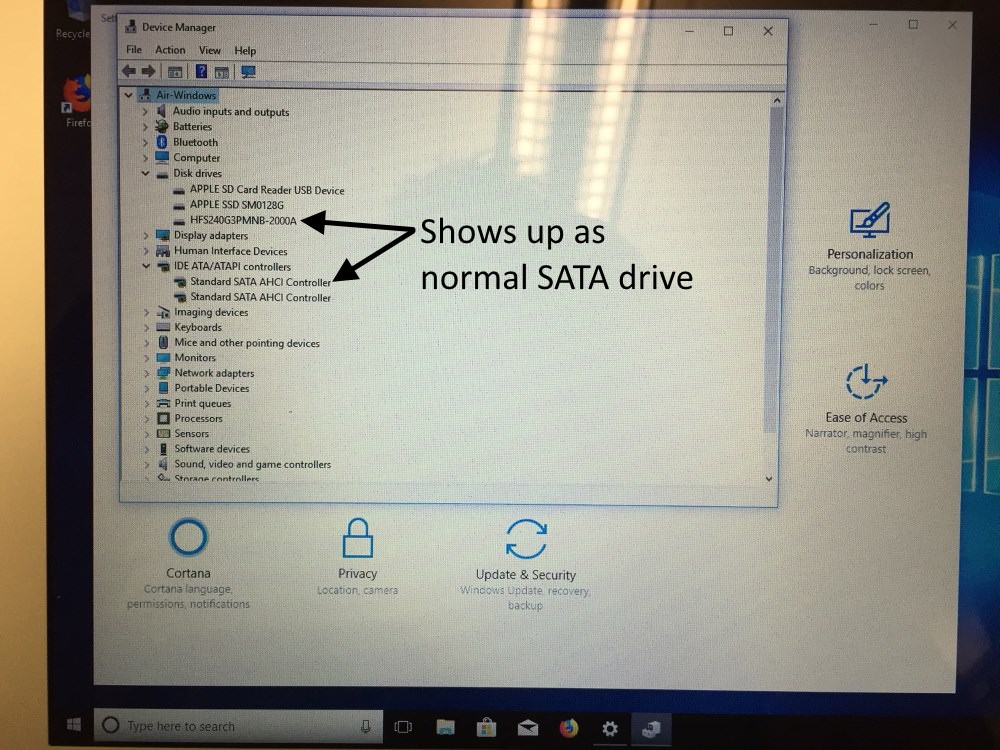Click the Windows Start button
The height and width of the screenshot is (750, 1000).
coord(74,725)
